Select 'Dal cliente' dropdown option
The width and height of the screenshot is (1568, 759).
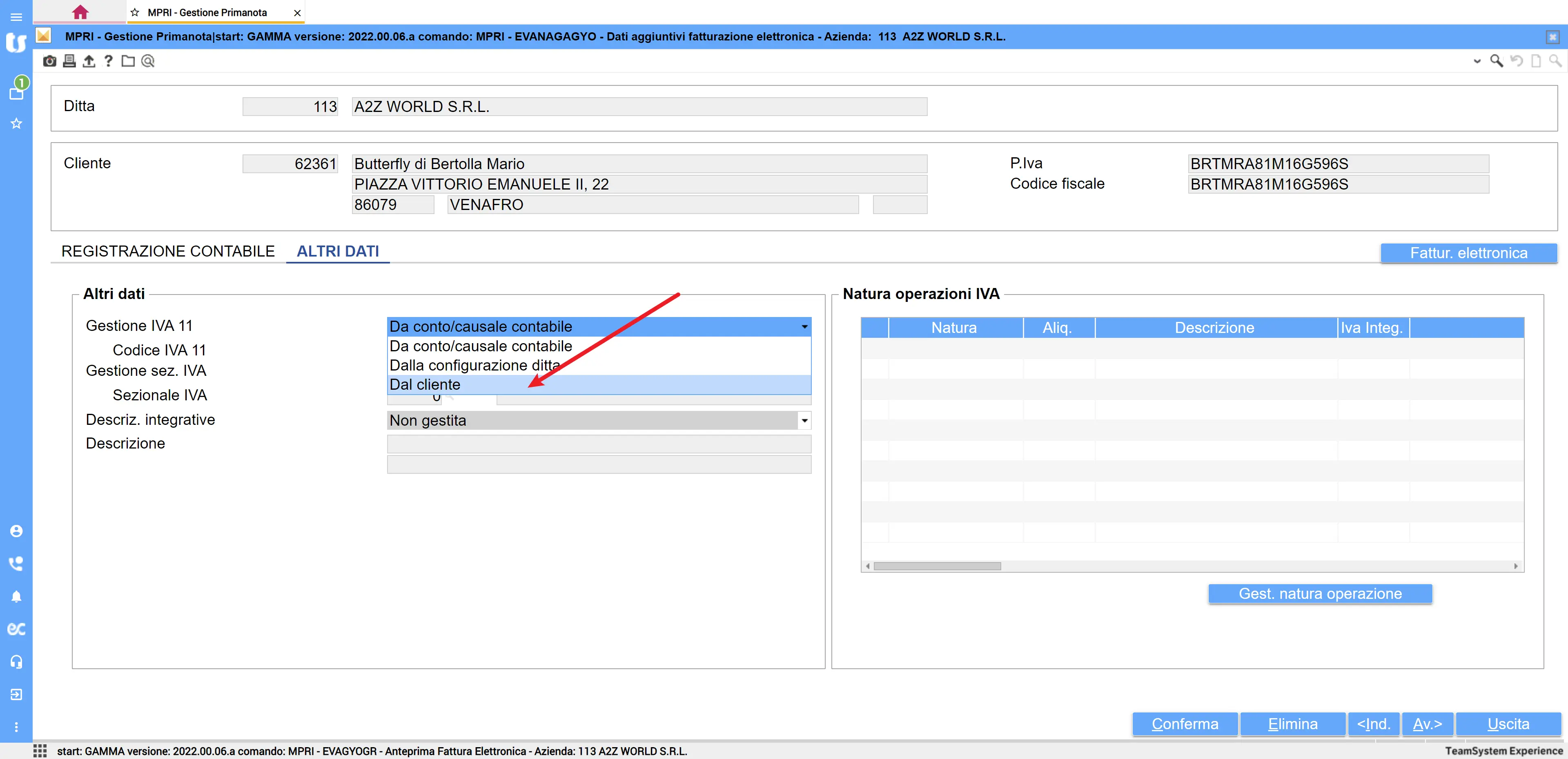[425, 384]
